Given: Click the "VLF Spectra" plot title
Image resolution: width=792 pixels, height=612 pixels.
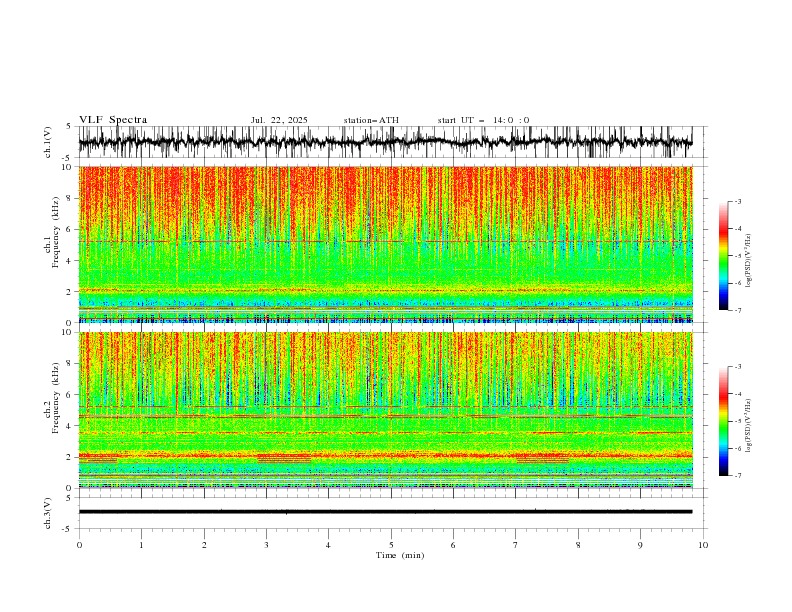Looking at the screenshot, I should coord(113,120).
